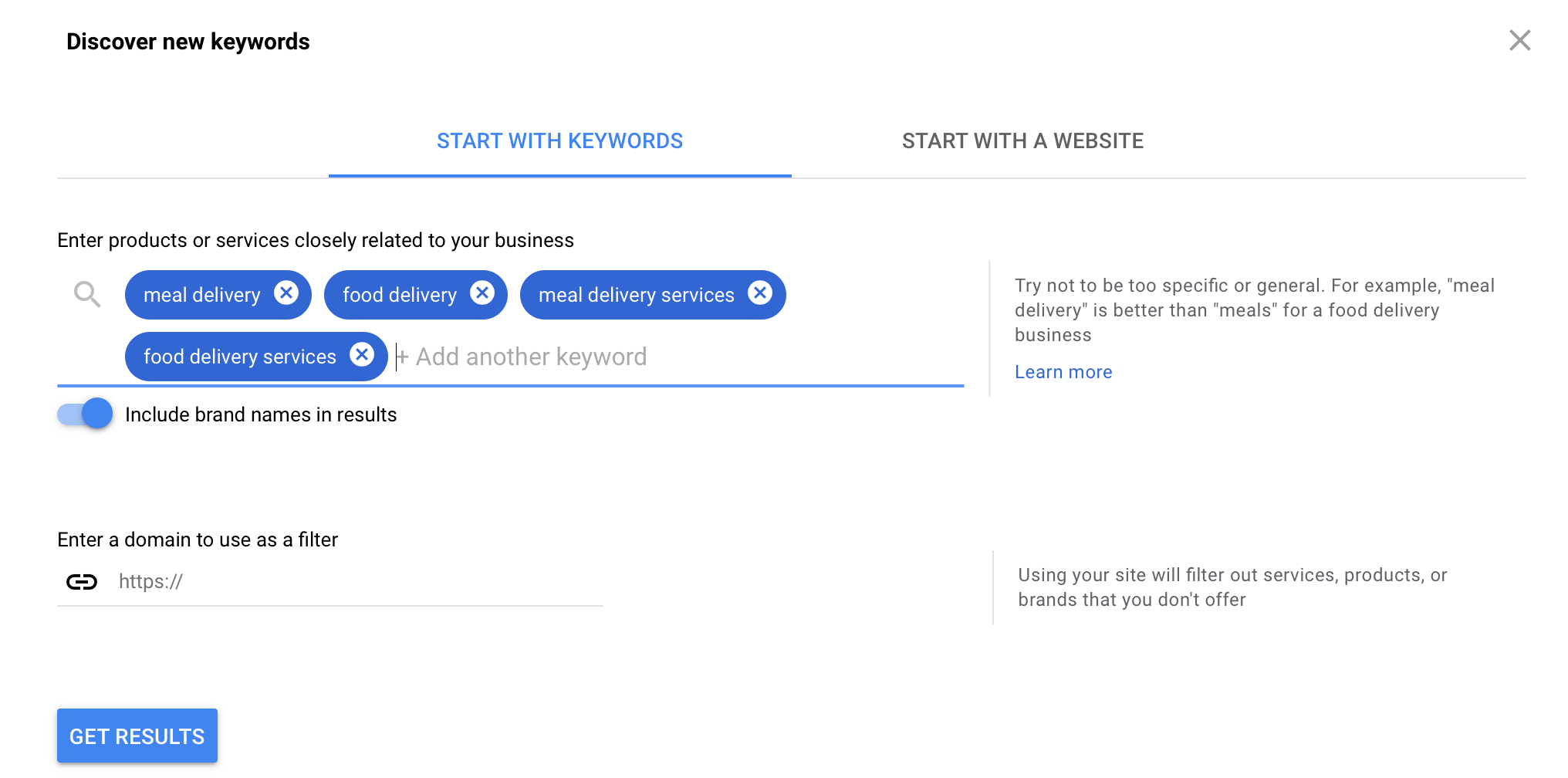The image size is (1568, 778).
Task: Click the "Add another keyword" field
Action: 530,356
